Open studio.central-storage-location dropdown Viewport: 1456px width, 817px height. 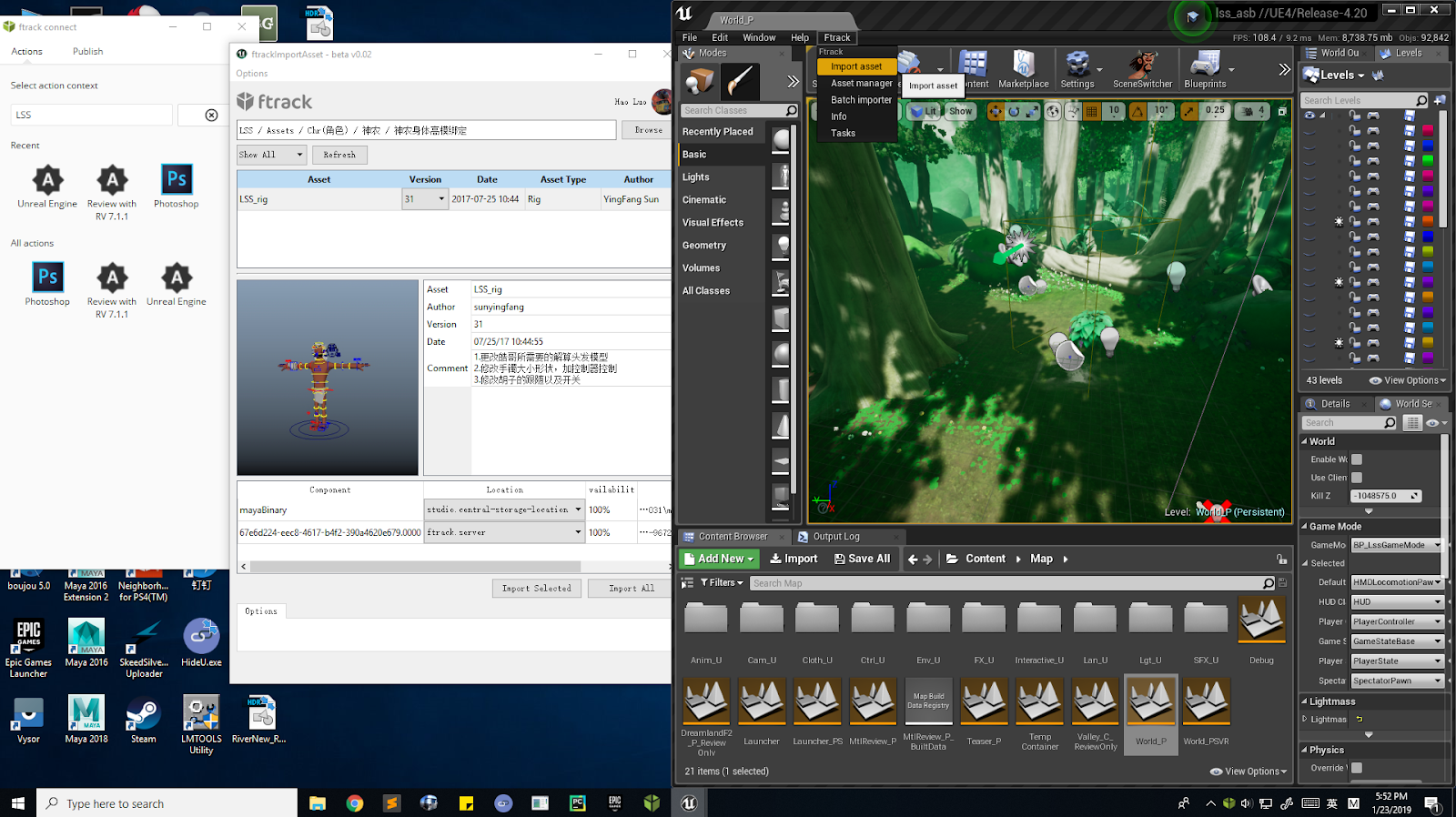(x=504, y=509)
